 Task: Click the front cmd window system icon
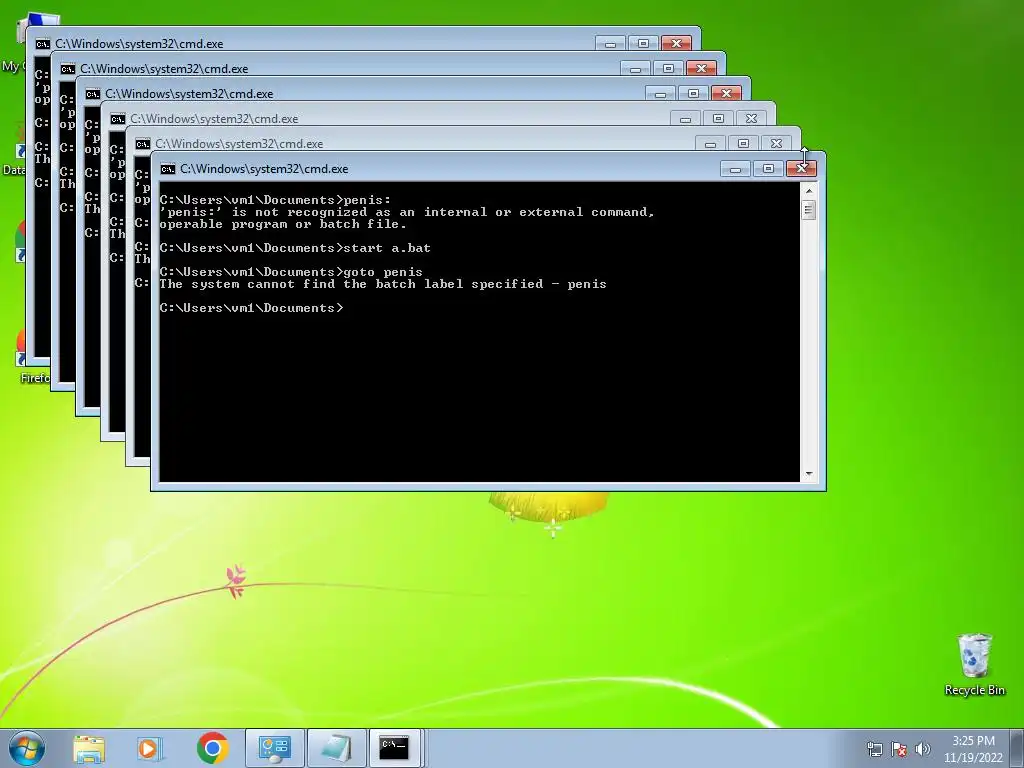[x=168, y=169]
